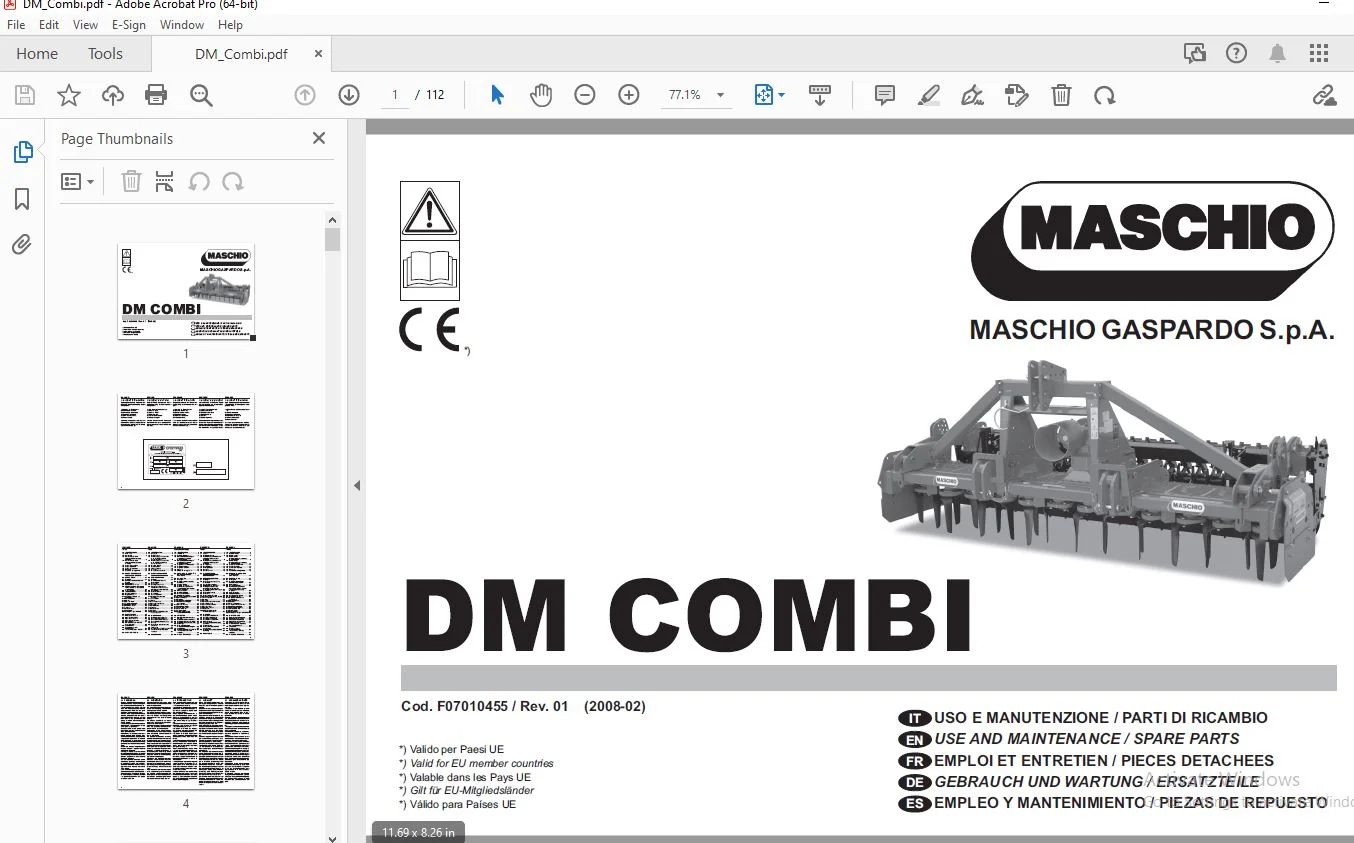Click the insert pages icon in thumbnails panel
Image resolution: width=1354 pixels, height=843 pixels.
click(x=165, y=182)
